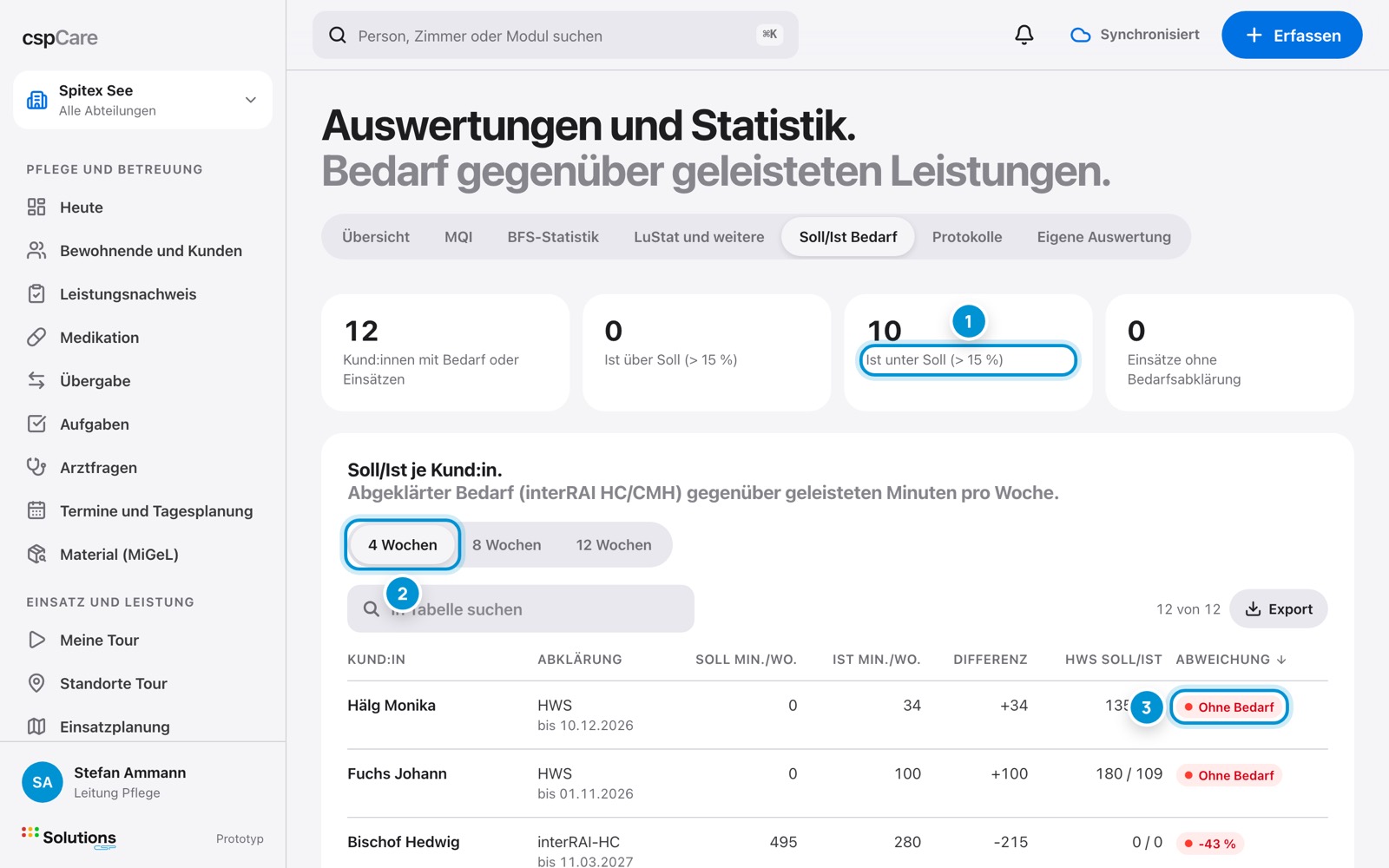
Task: Open Medikation menu label
Action: 99,338
